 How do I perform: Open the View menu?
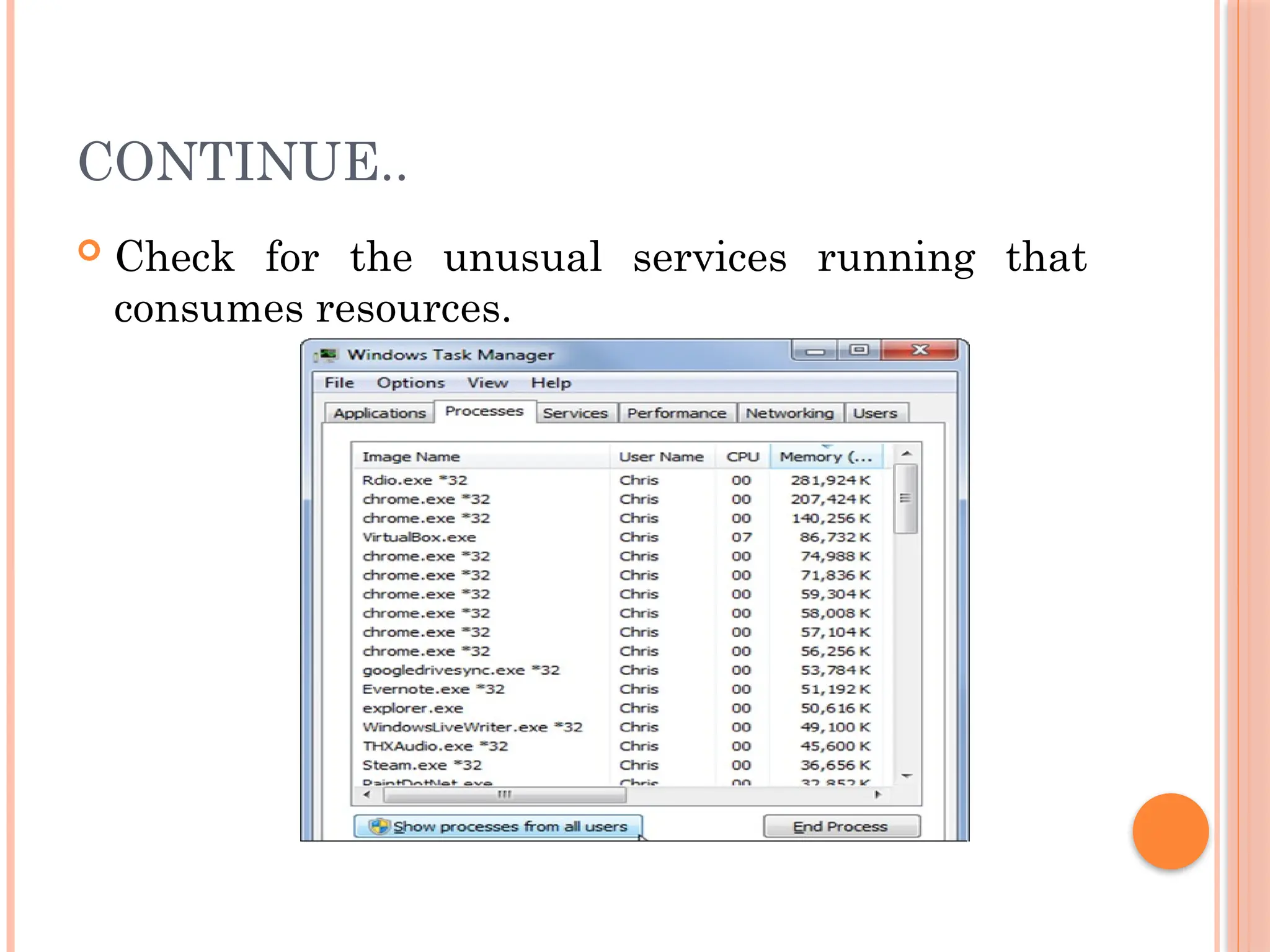coord(487,383)
